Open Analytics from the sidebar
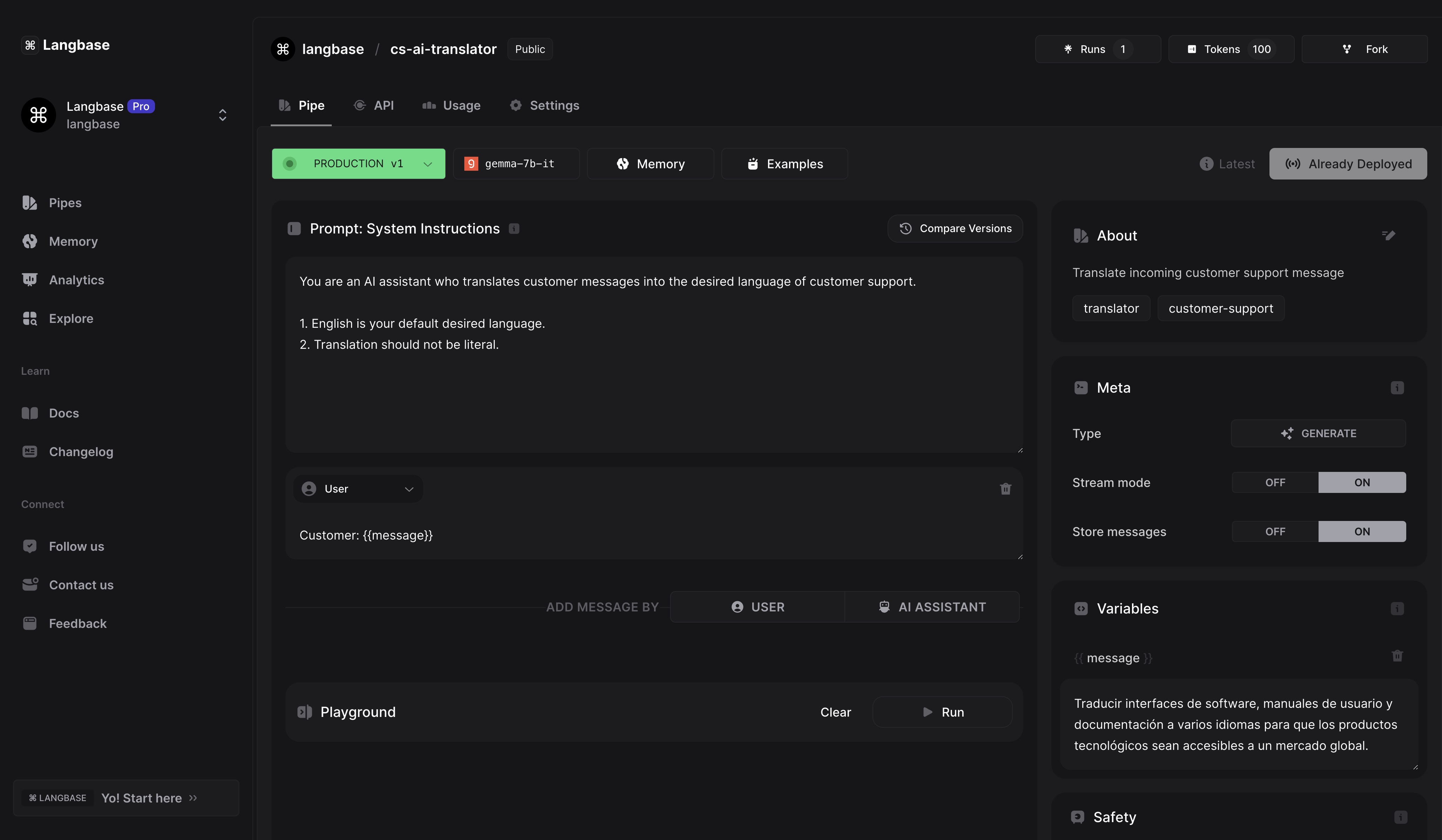 click(x=76, y=280)
